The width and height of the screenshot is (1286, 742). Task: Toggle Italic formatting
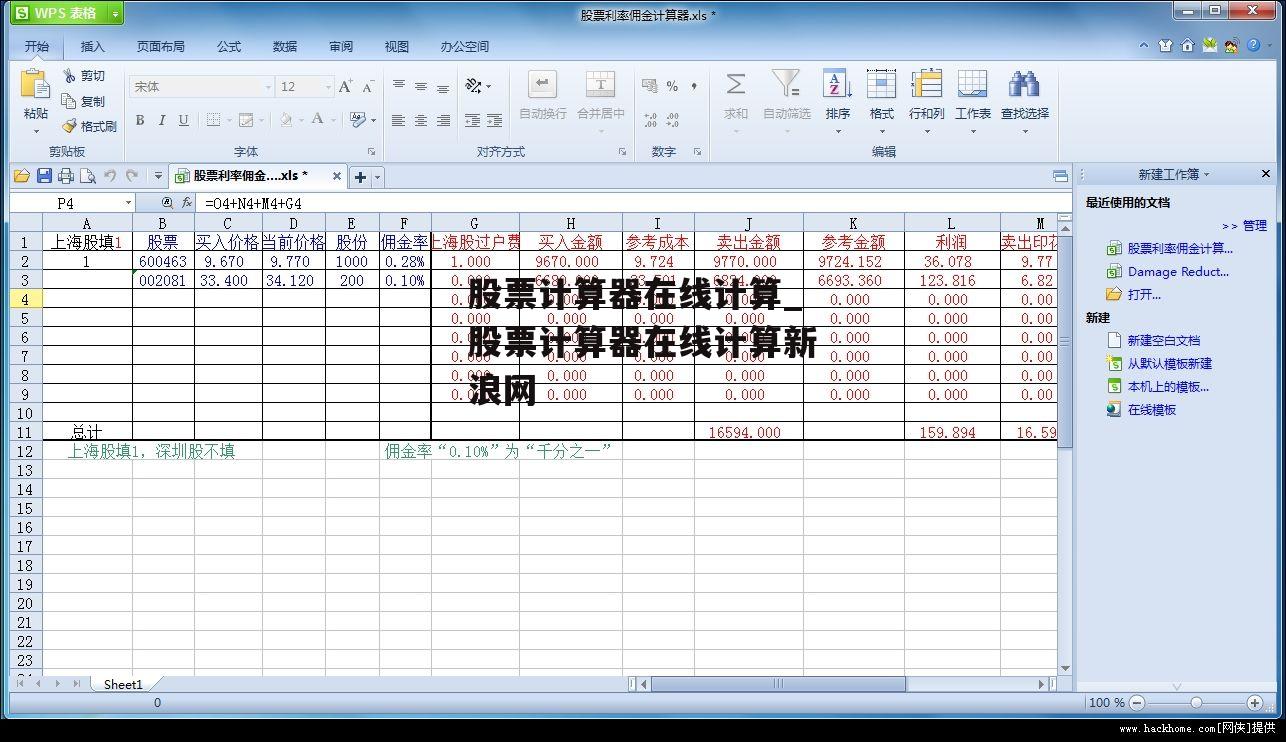tap(162, 120)
